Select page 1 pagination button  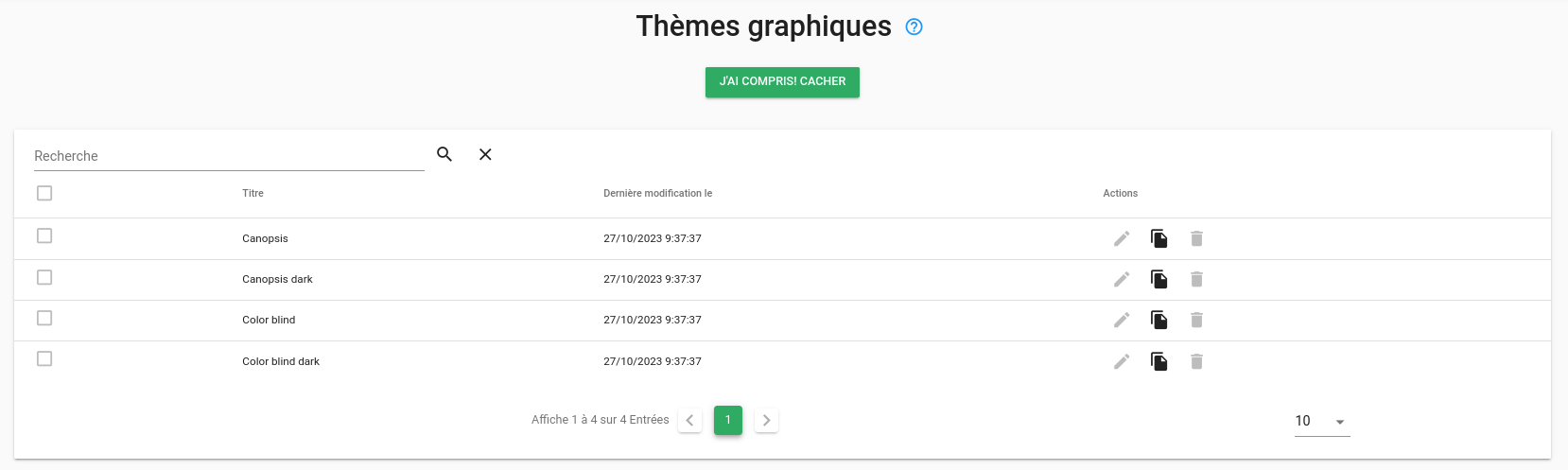click(728, 420)
